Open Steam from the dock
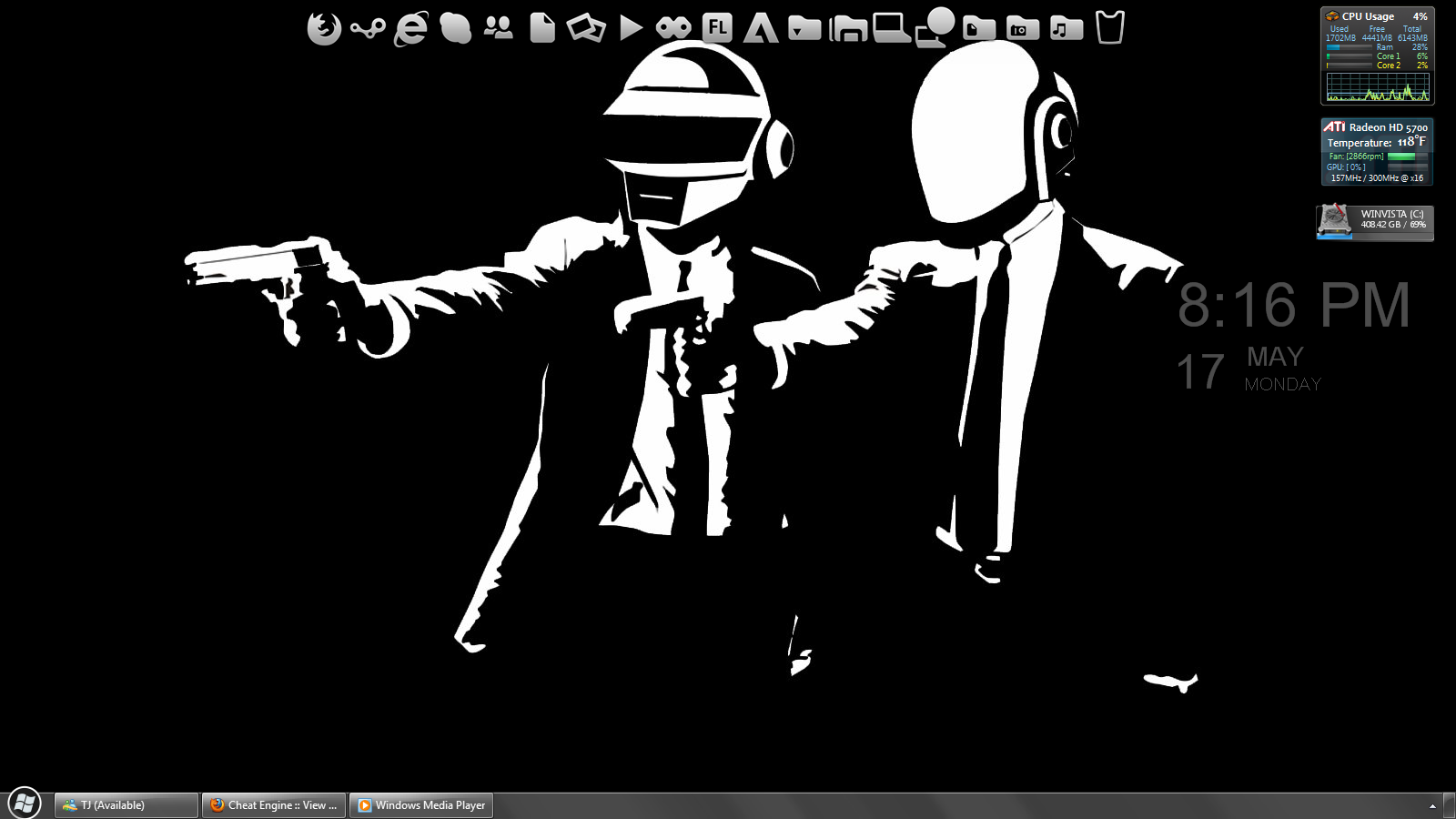The height and width of the screenshot is (819, 1456). tap(368, 29)
